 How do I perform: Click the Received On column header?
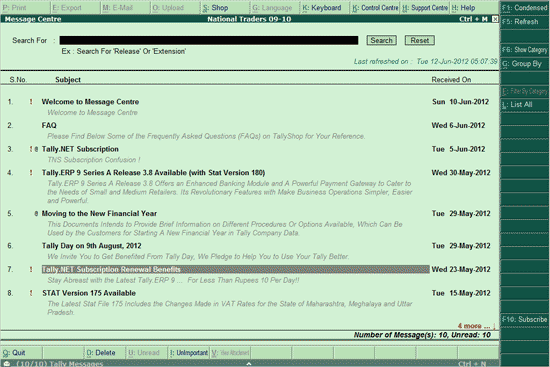pyautogui.click(x=451, y=80)
